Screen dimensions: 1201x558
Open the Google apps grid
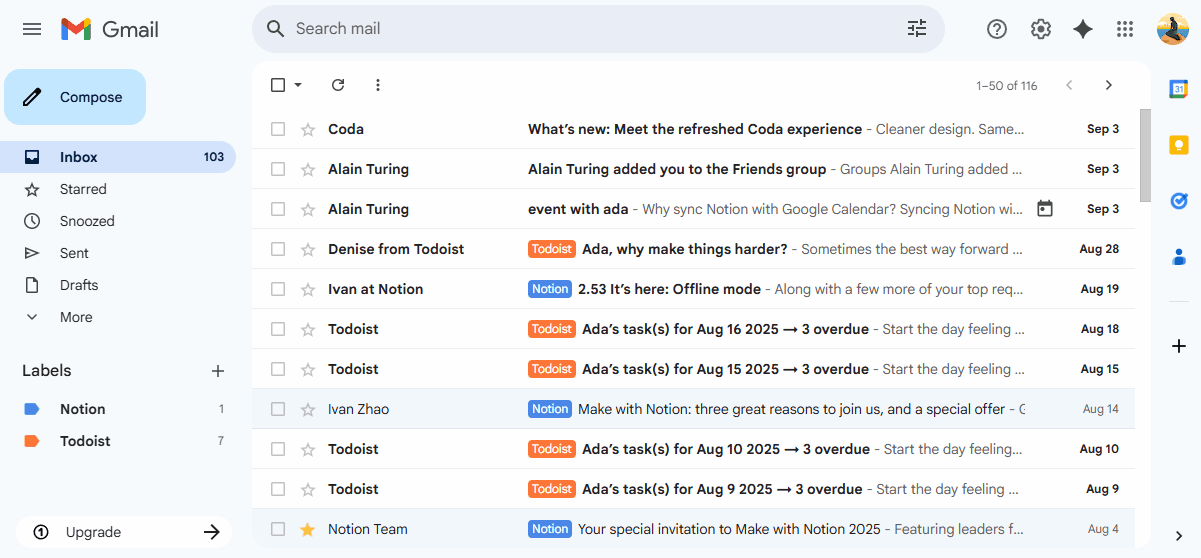click(x=1125, y=29)
